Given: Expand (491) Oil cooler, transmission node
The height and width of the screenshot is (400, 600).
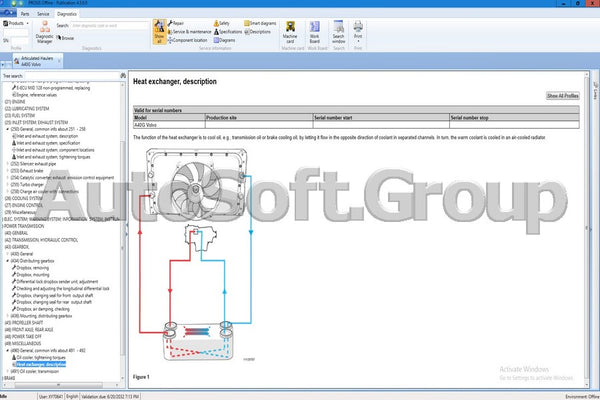Looking at the screenshot, I should (7, 371).
